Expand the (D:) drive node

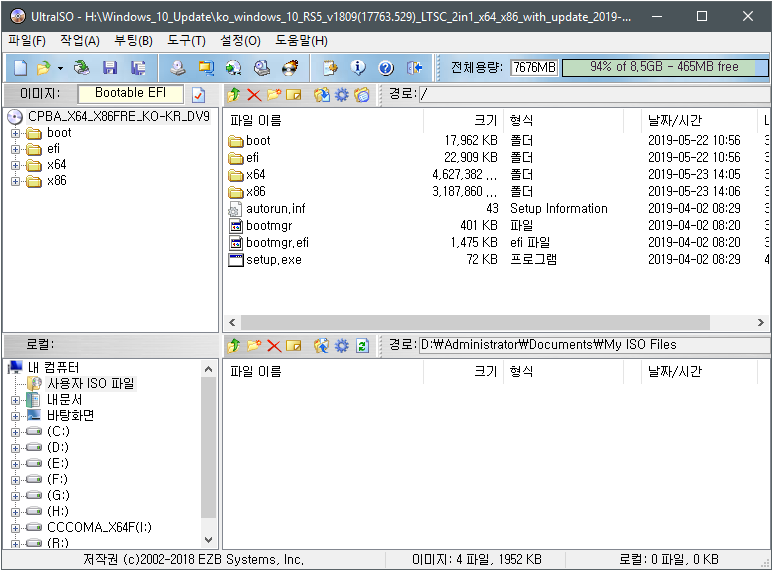(15, 448)
